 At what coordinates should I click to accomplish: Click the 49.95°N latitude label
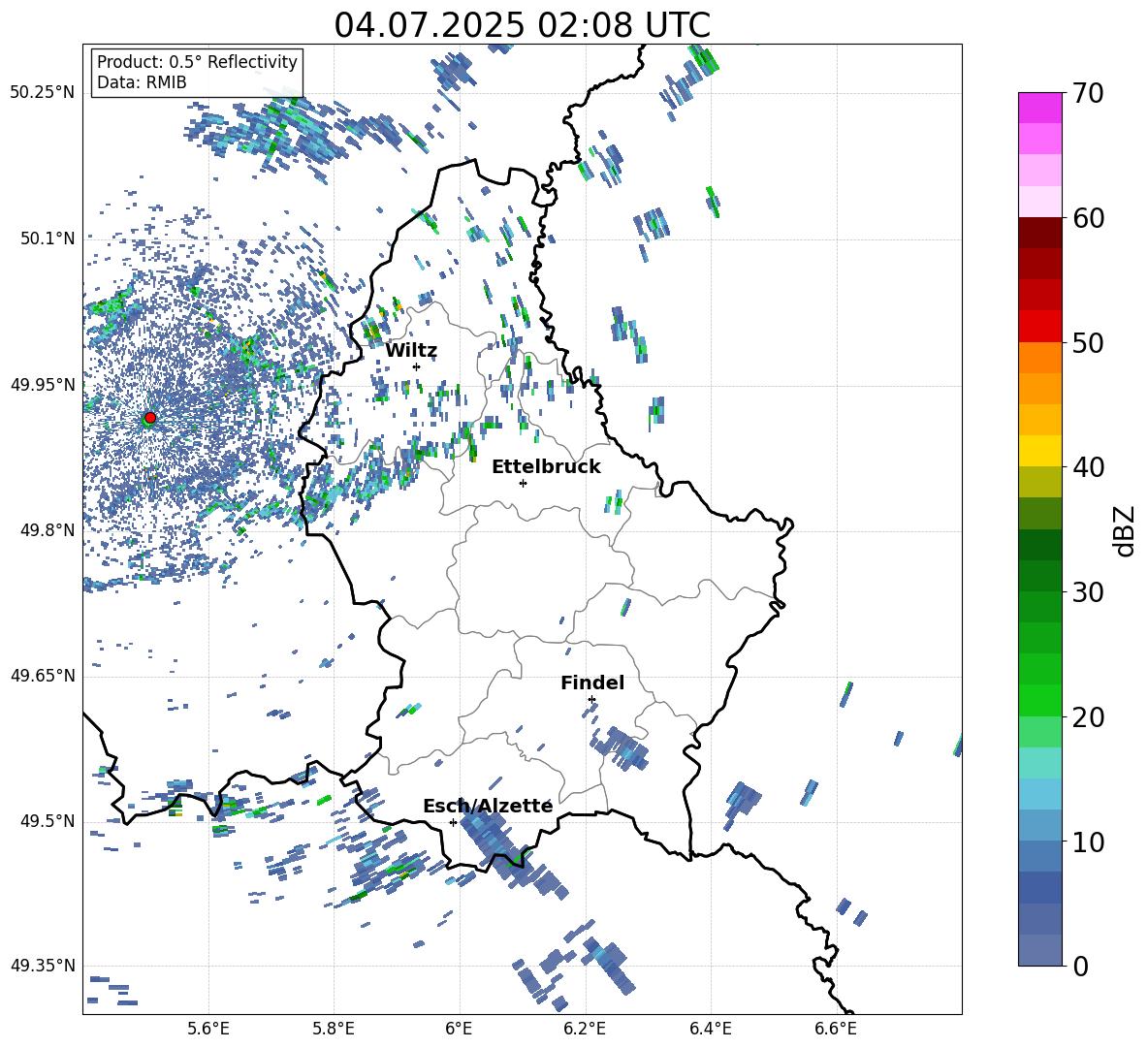click(43, 385)
